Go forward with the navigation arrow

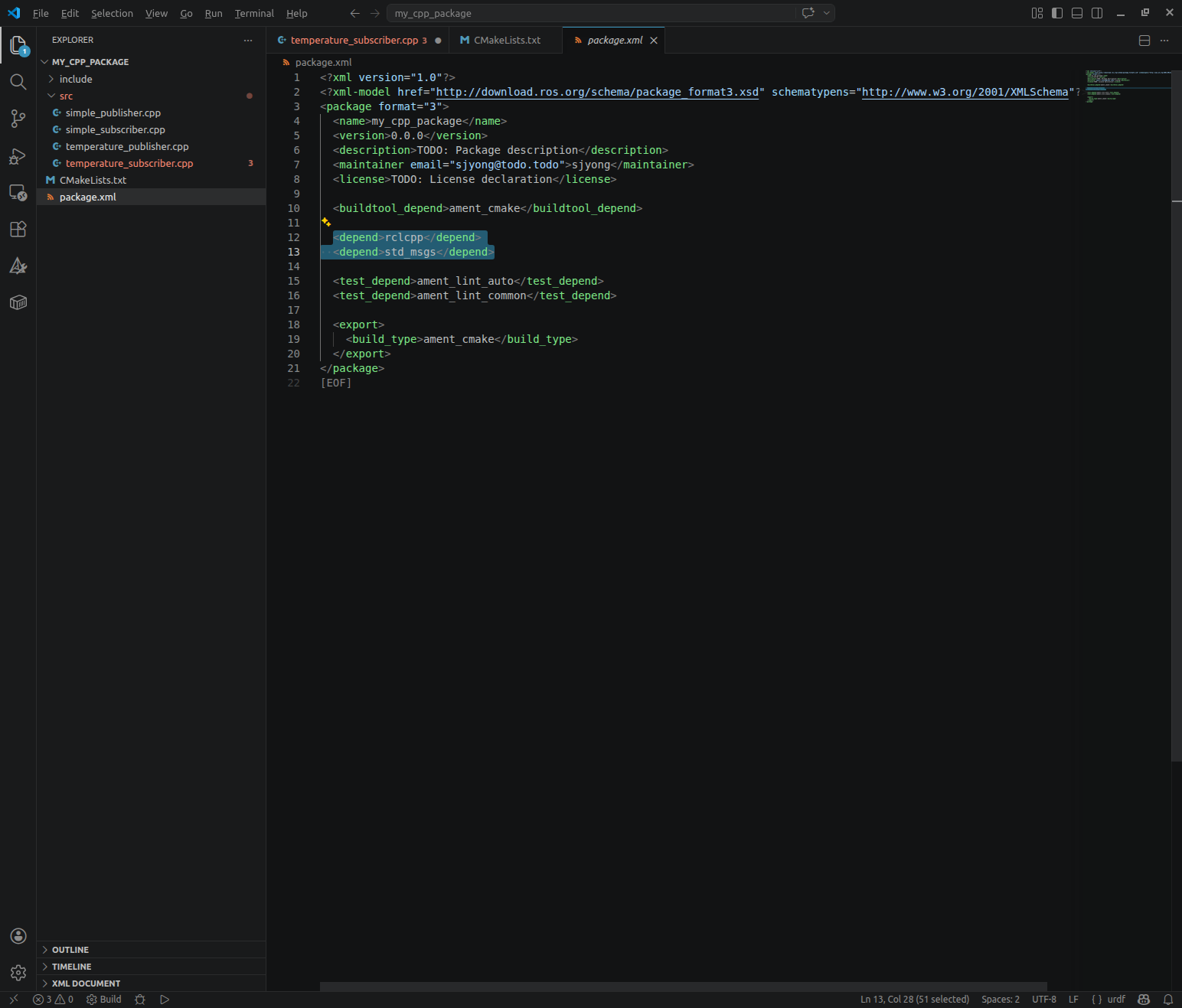coord(375,13)
